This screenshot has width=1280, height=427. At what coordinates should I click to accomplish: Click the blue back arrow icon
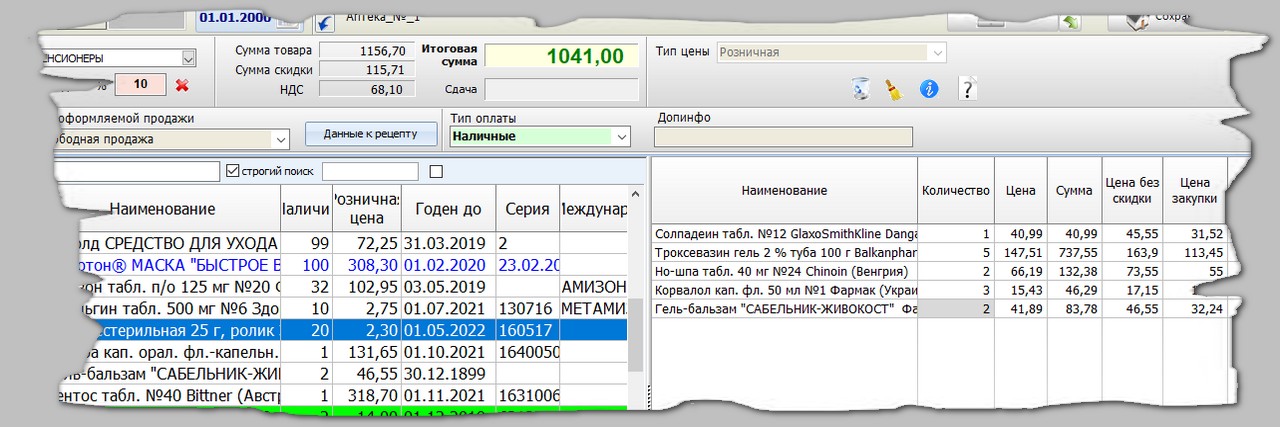pos(324,22)
